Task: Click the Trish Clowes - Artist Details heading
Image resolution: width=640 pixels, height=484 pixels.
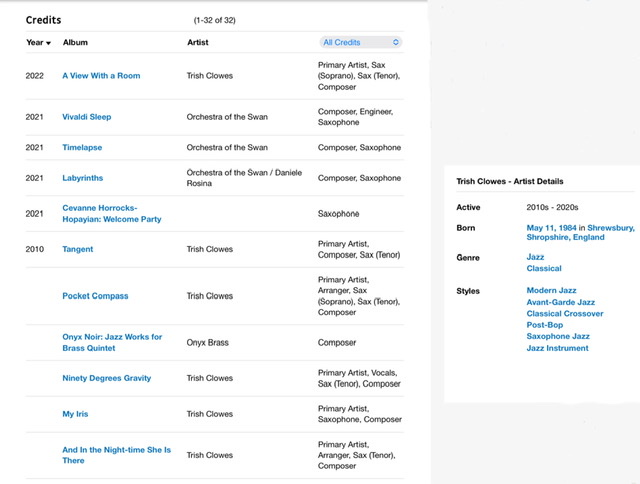Action: 509,182
